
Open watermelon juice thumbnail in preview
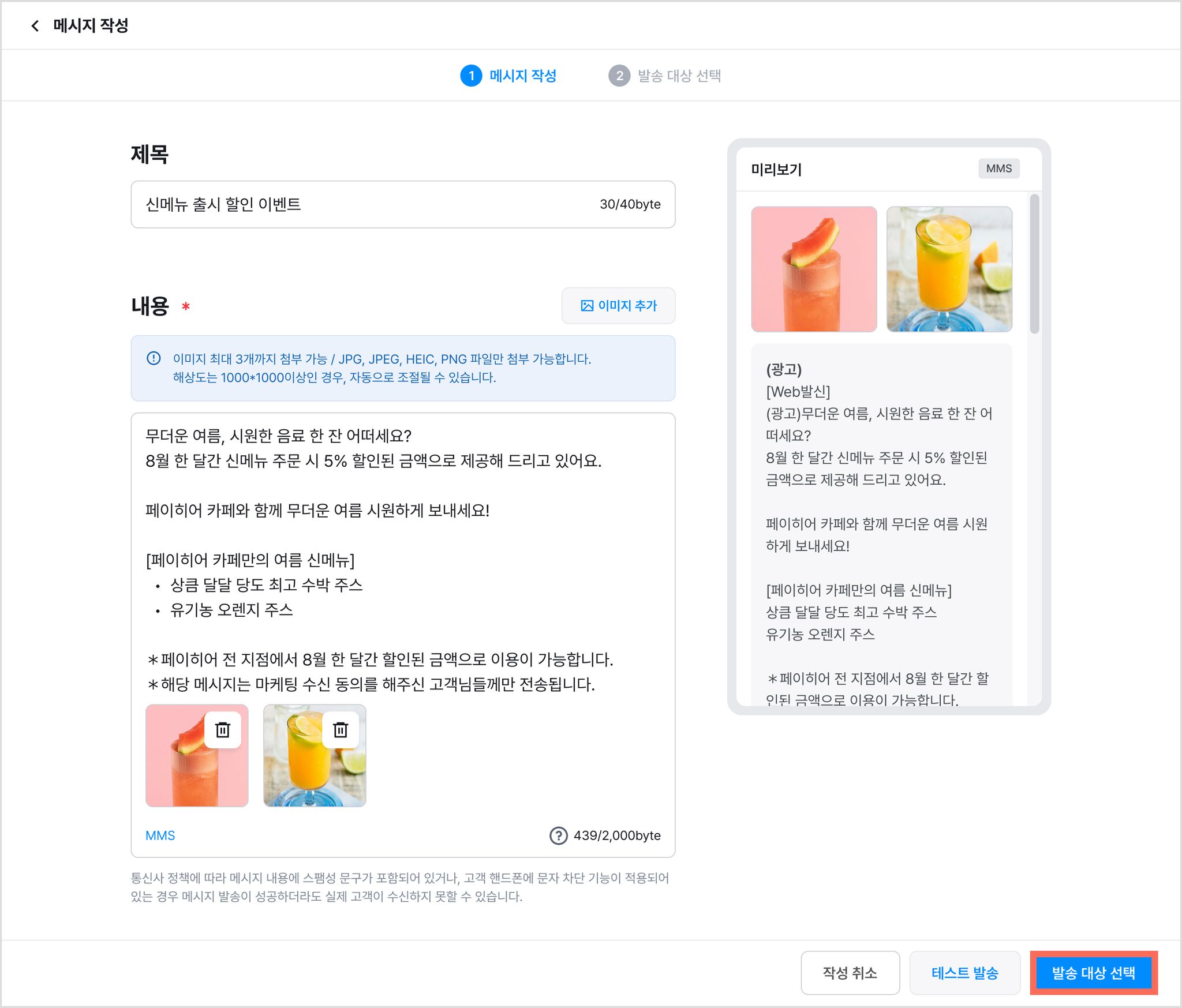(x=814, y=269)
